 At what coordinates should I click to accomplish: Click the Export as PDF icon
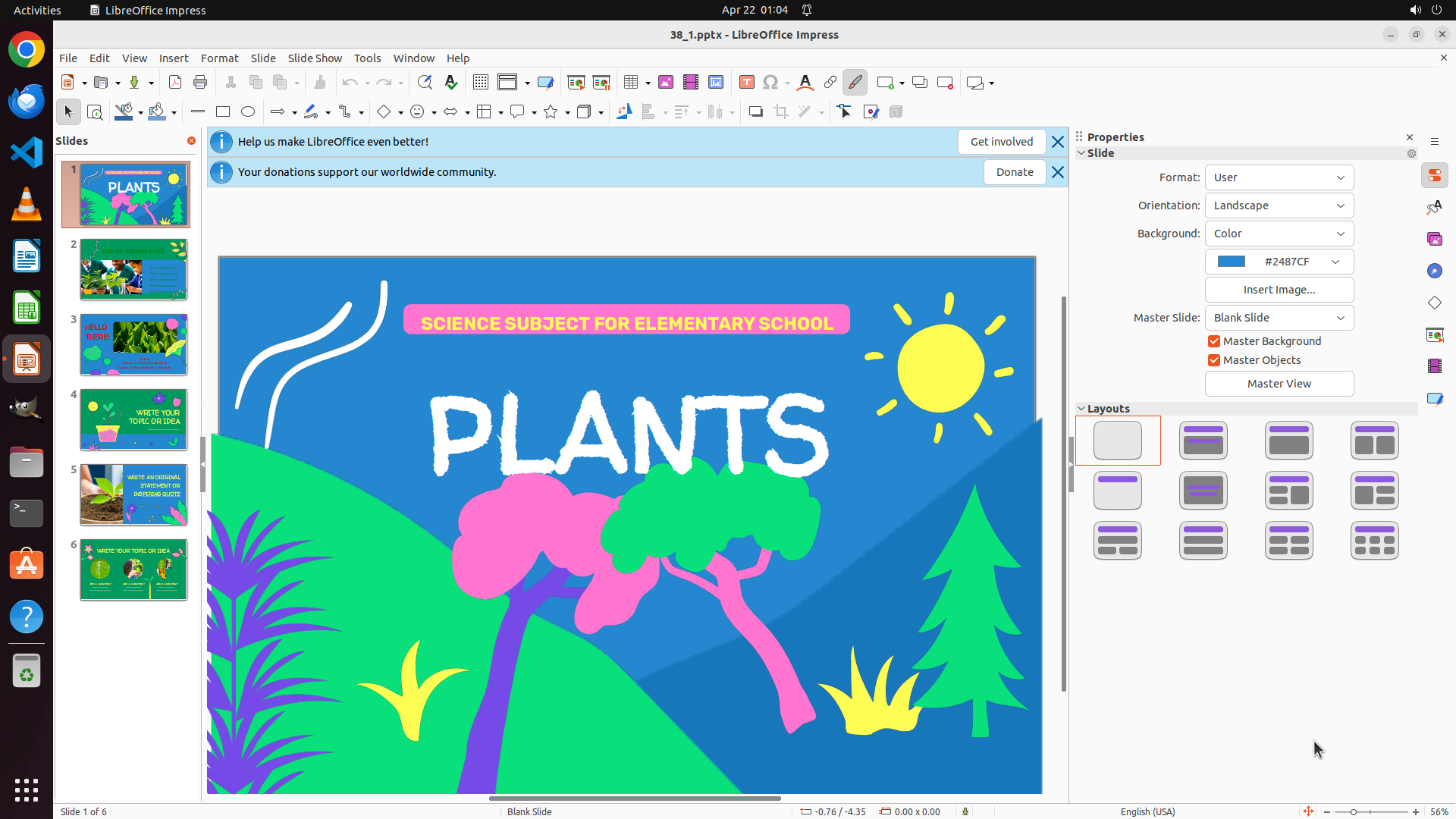coord(175,83)
